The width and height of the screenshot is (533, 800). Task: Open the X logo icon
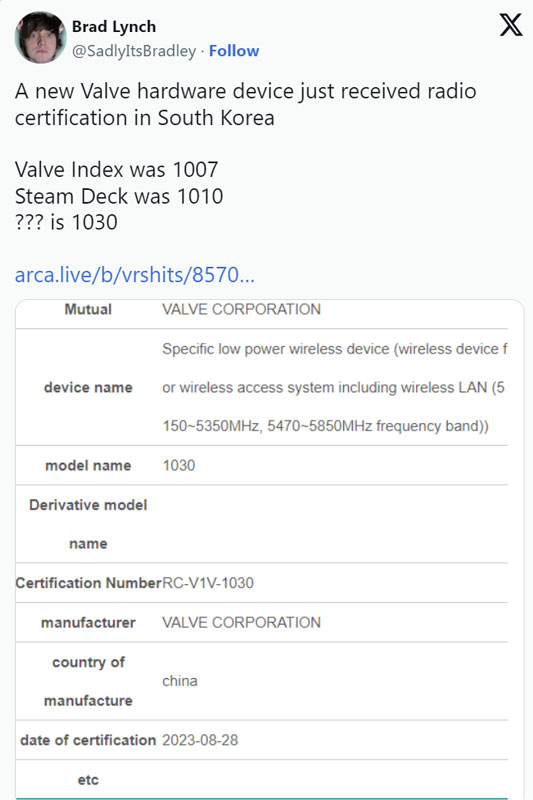511,25
